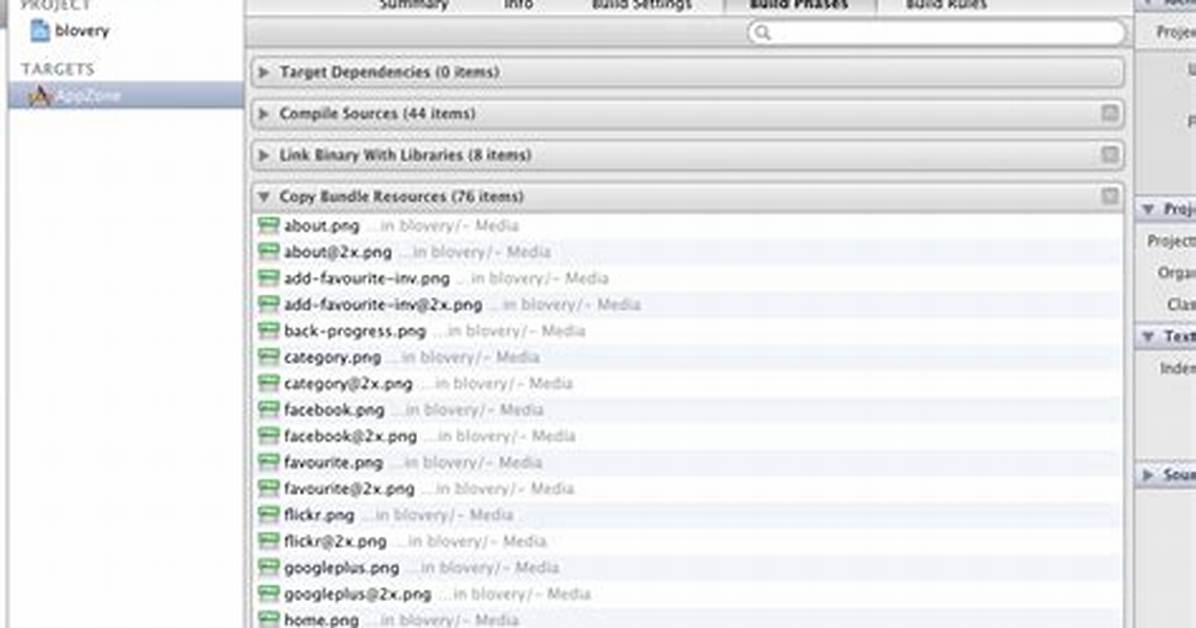Select the about@2x.png file name
This screenshot has width=1196, height=628.
click(x=338, y=252)
